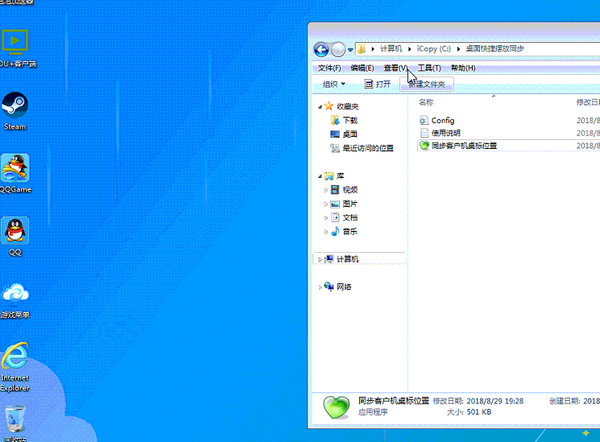Launch Internet Explorer from the desktop
600x442 pixels.
15,367
